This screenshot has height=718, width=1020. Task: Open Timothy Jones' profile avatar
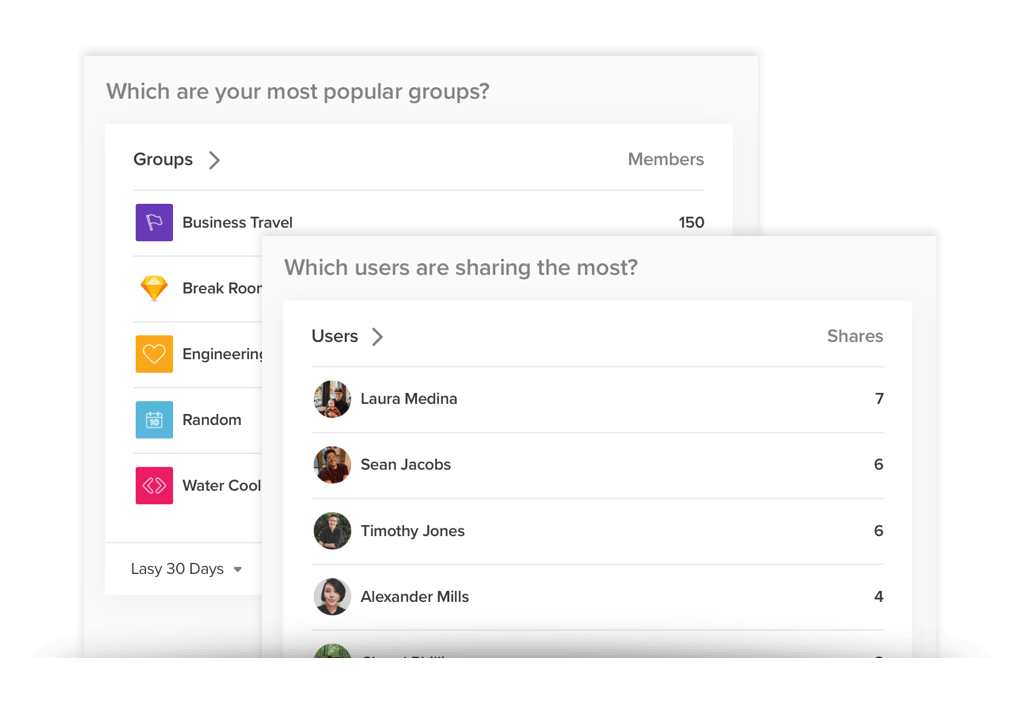(332, 531)
